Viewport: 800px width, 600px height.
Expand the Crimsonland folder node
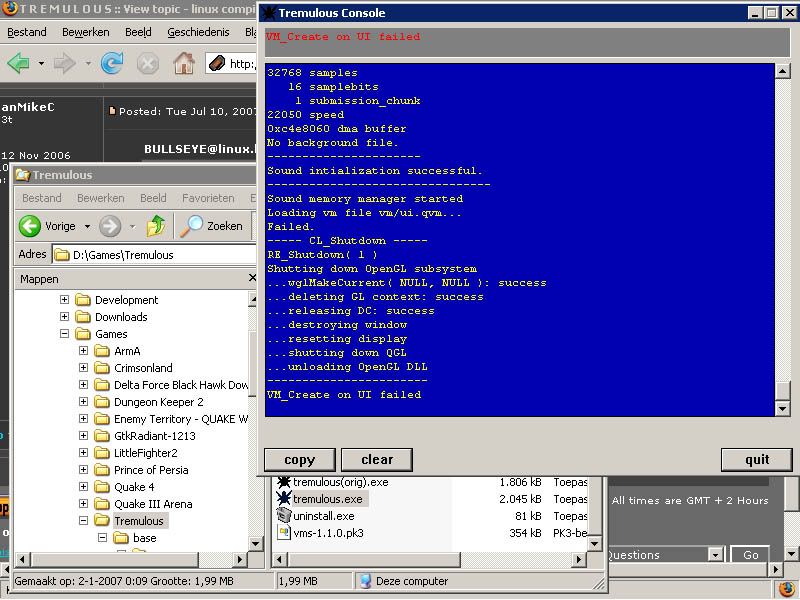[83, 367]
